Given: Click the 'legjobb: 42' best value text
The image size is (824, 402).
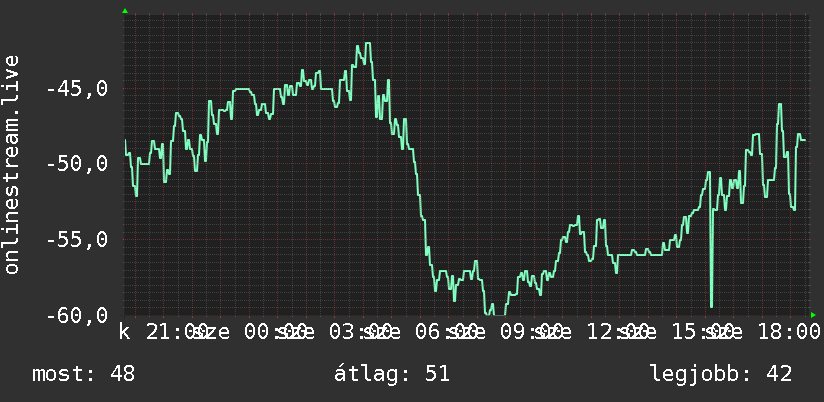Looking at the screenshot, I should (721, 374).
